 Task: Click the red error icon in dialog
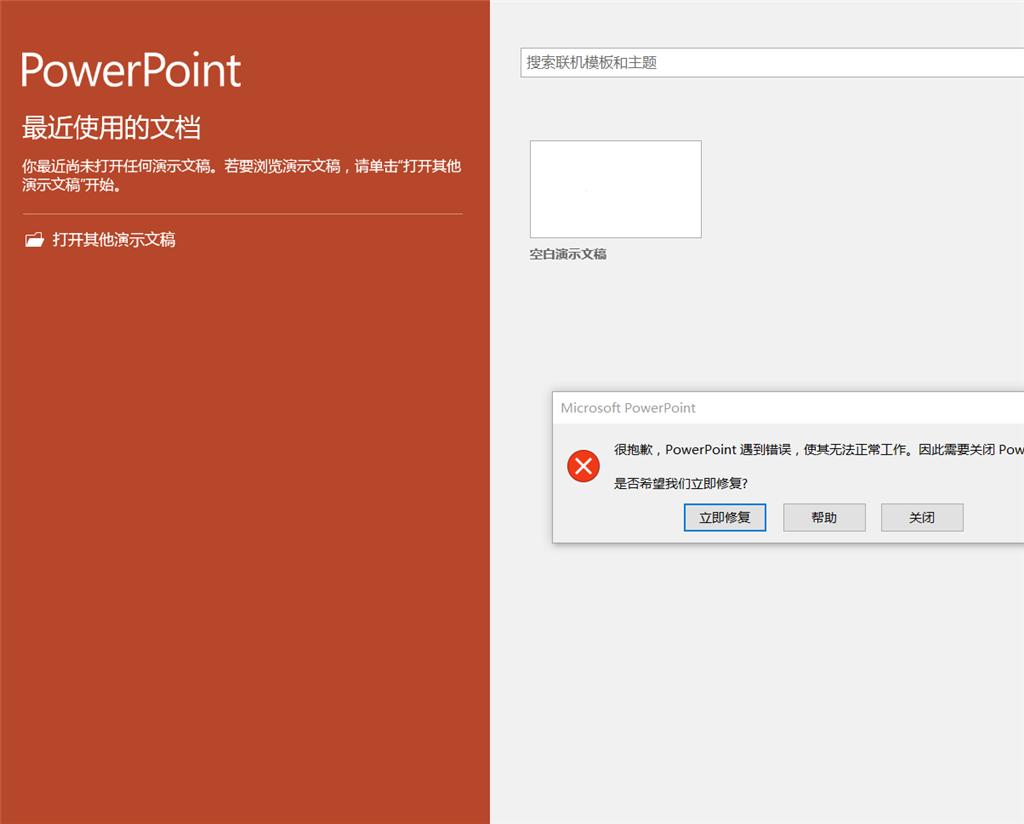point(583,466)
